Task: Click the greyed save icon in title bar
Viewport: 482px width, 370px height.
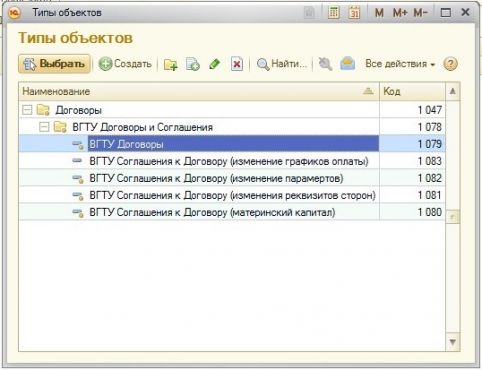Action: (x=309, y=13)
